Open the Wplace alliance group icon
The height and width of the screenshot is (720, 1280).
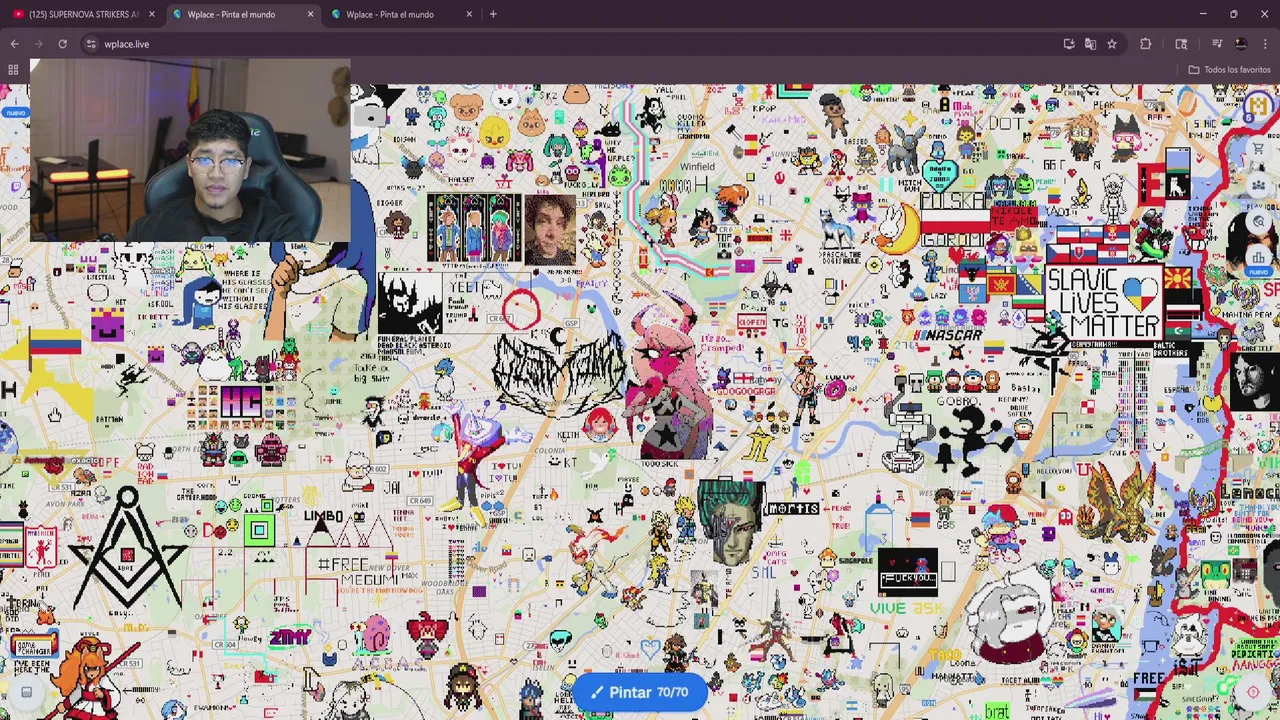(x=1258, y=186)
